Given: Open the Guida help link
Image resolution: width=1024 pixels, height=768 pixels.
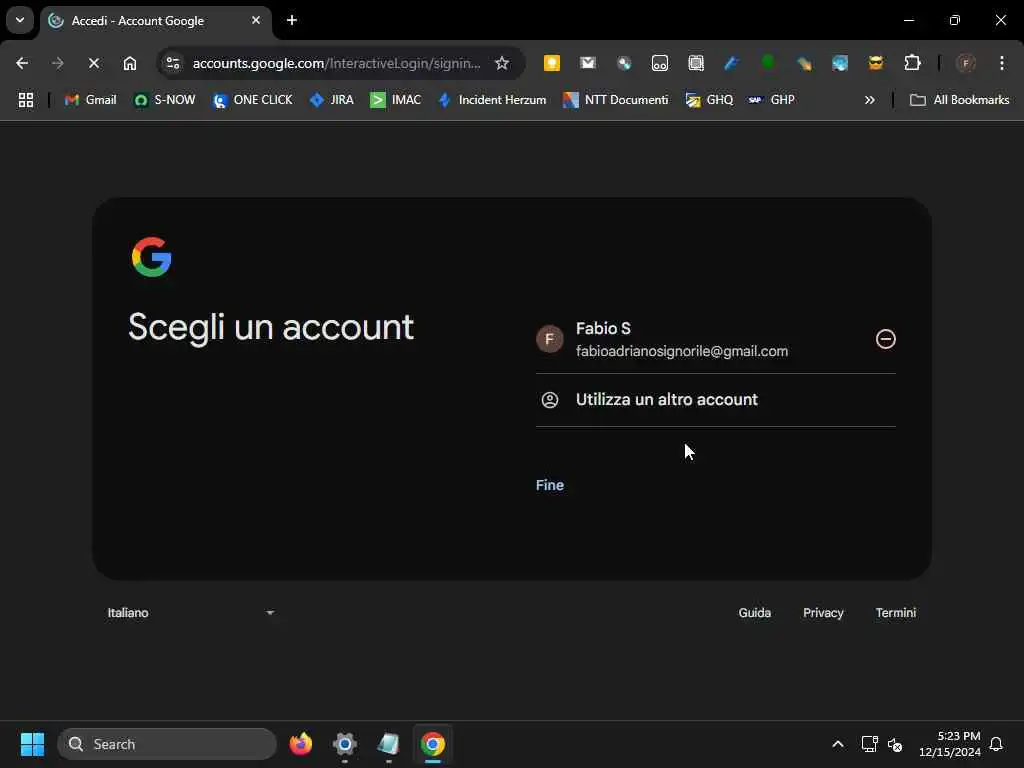Looking at the screenshot, I should pyautogui.click(x=755, y=613).
